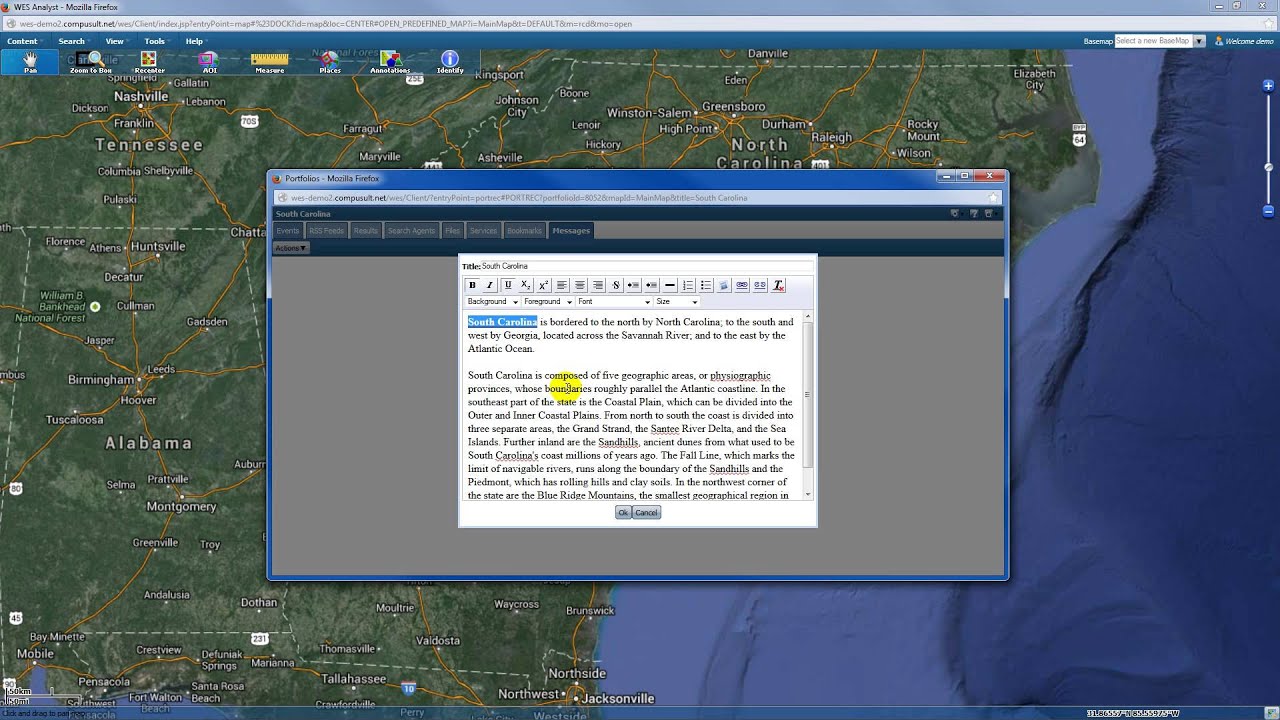Switch to the Bookmarks tab
The image size is (1280, 720).
coord(524,231)
